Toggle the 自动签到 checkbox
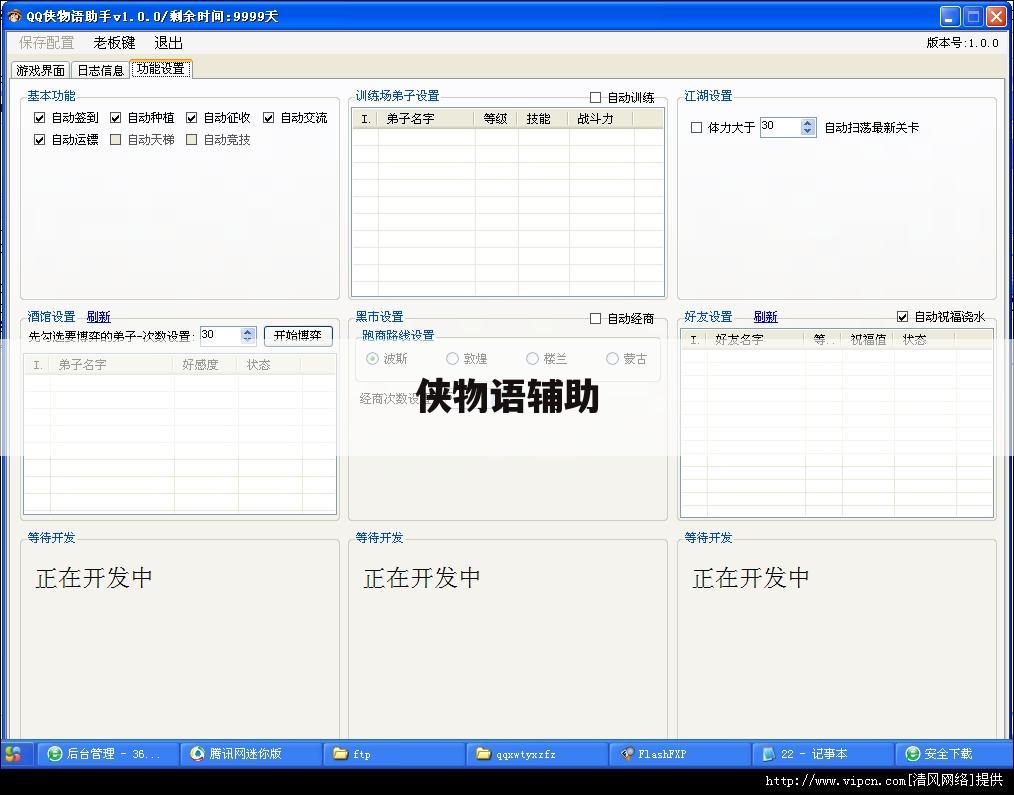The width and height of the screenshot is (1014, 795). tap(39, 118)
